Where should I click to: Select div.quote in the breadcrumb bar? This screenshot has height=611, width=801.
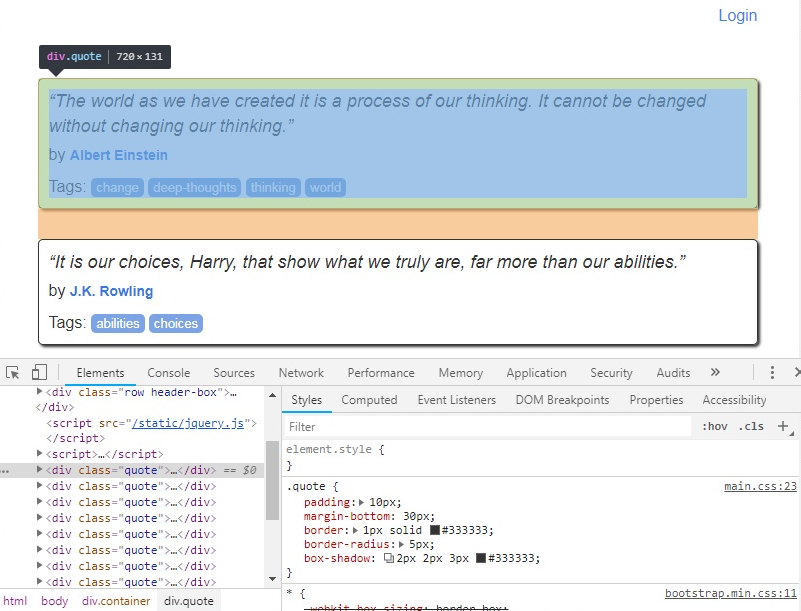[189, 601]
